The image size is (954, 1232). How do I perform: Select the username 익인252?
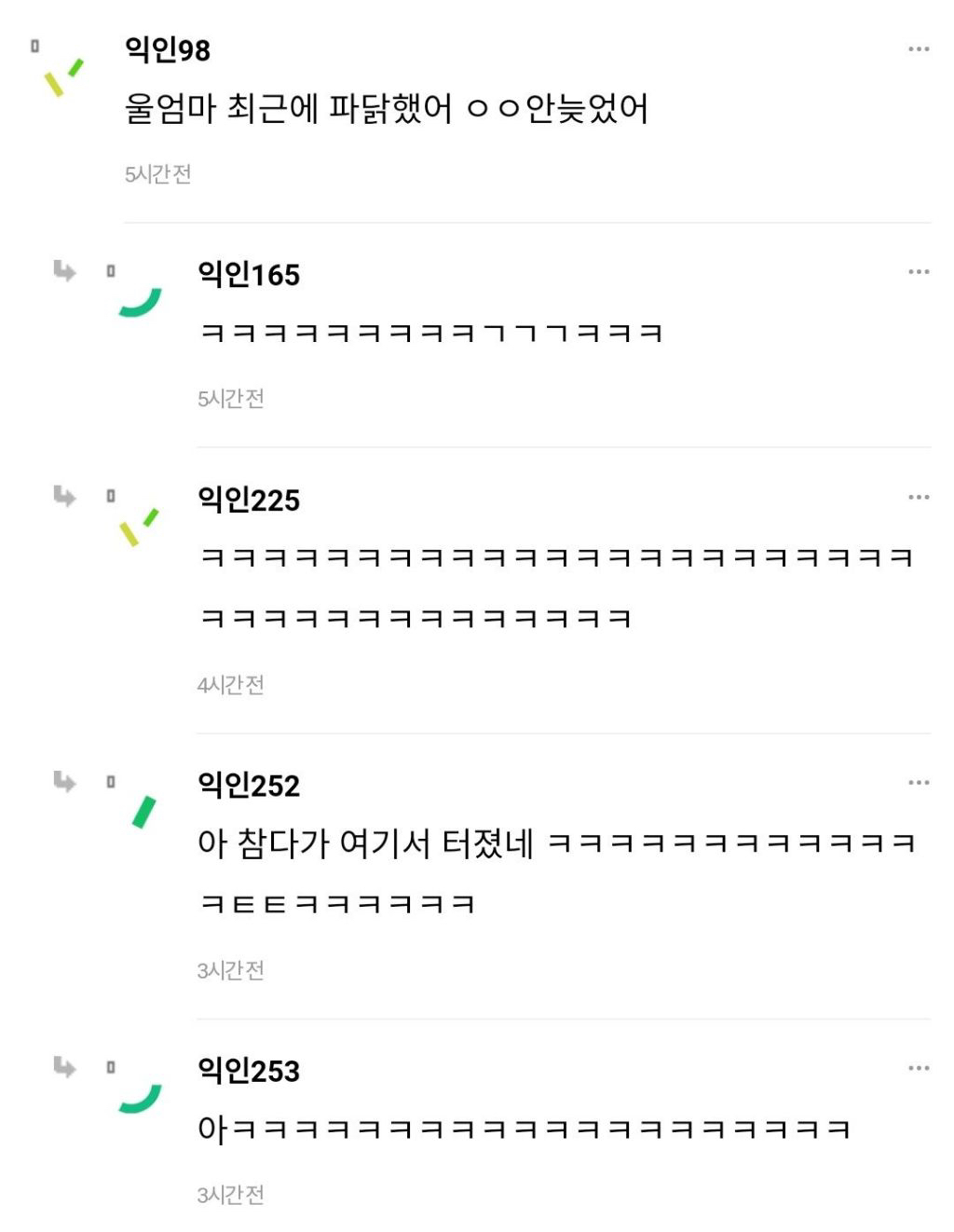click(249, 786)
